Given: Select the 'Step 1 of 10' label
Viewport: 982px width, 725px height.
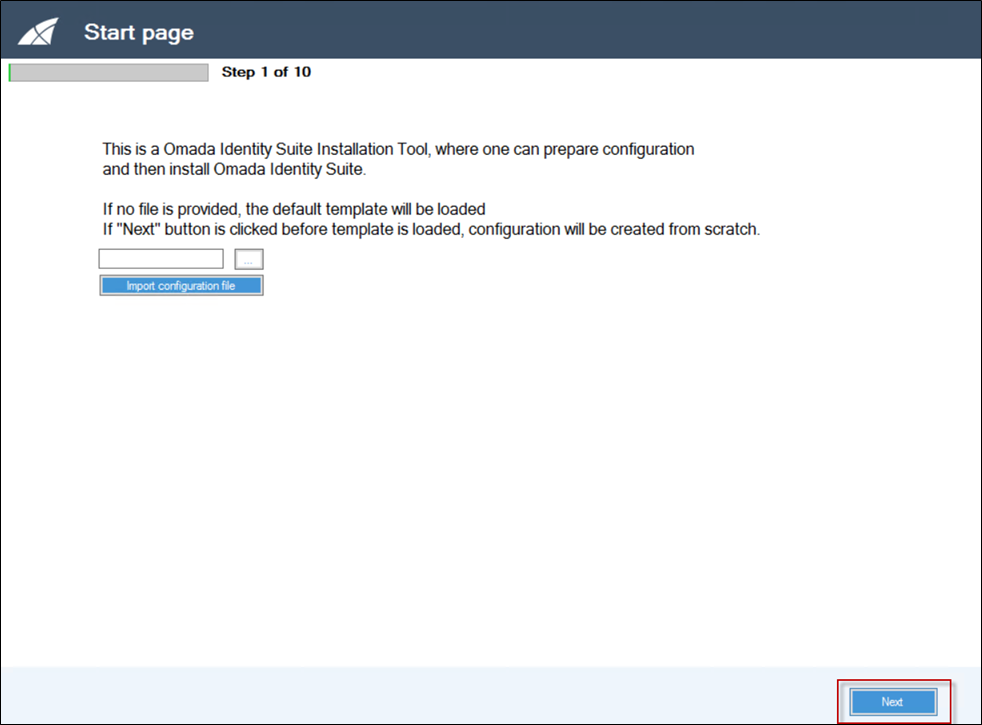Looking at the screenshot, I should 266,72.
